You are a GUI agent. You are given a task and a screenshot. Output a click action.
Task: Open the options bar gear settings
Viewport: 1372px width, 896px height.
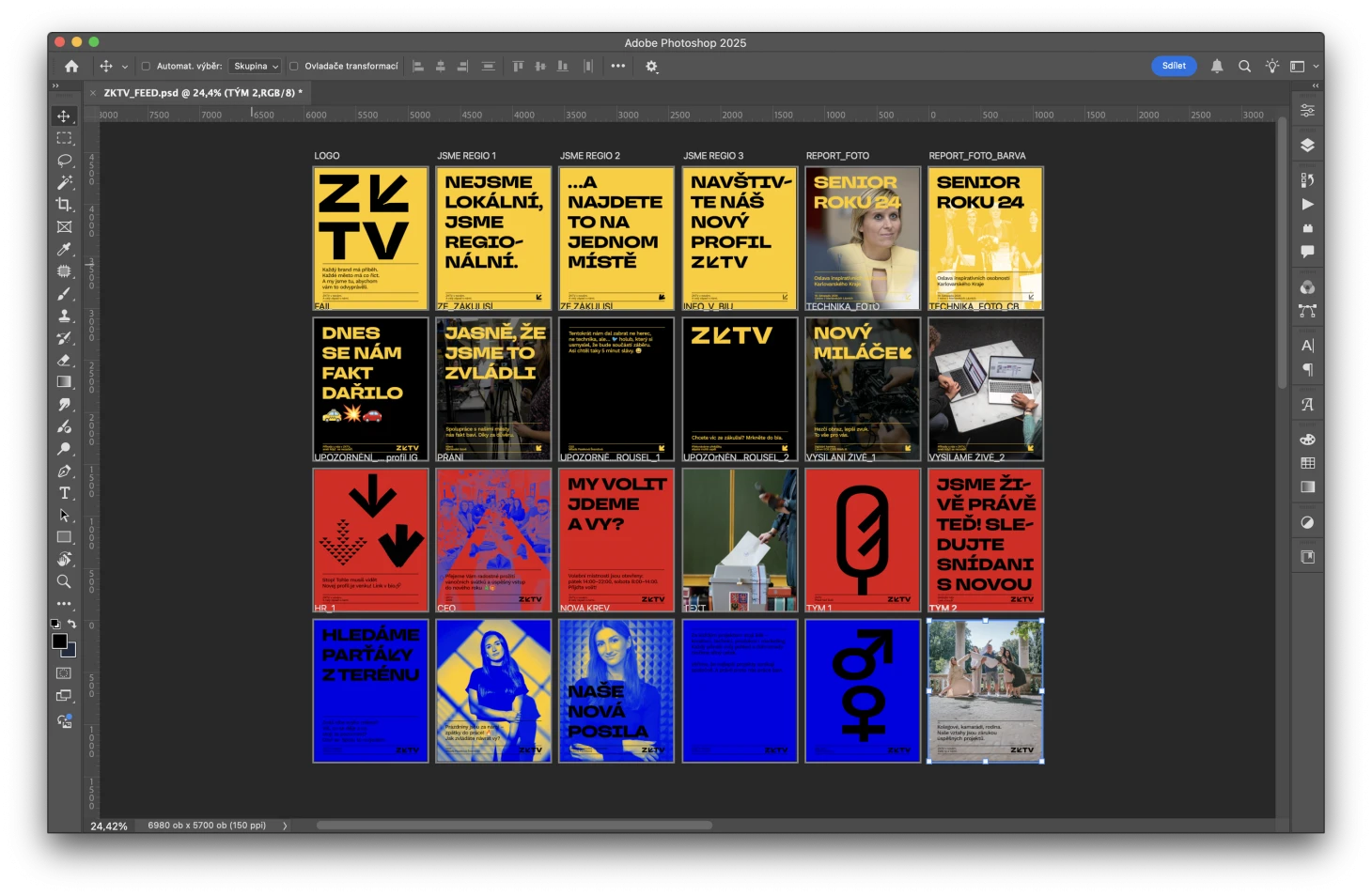point(651,67)
